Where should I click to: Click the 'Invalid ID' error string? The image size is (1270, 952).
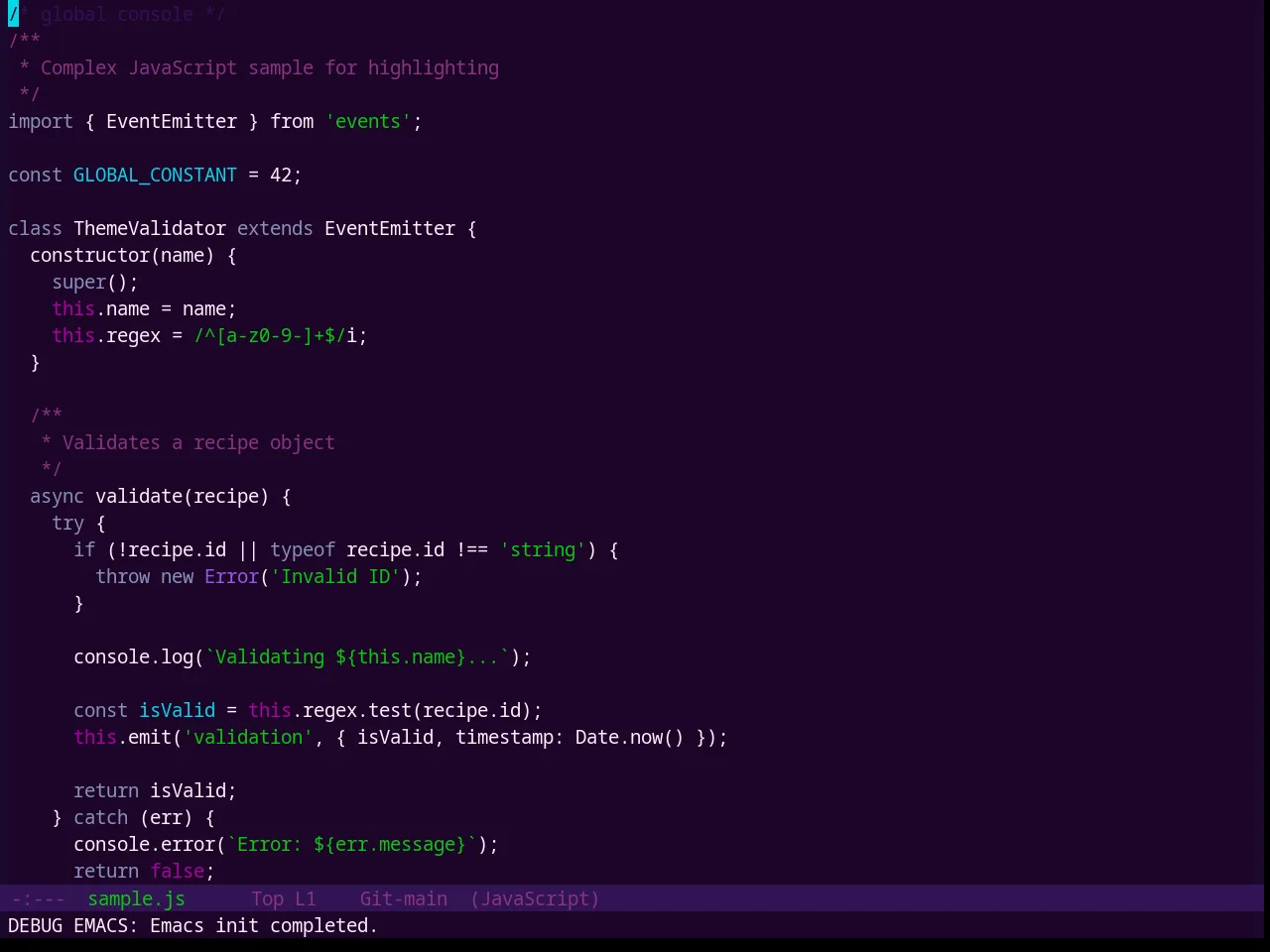[x=335, y=576]
